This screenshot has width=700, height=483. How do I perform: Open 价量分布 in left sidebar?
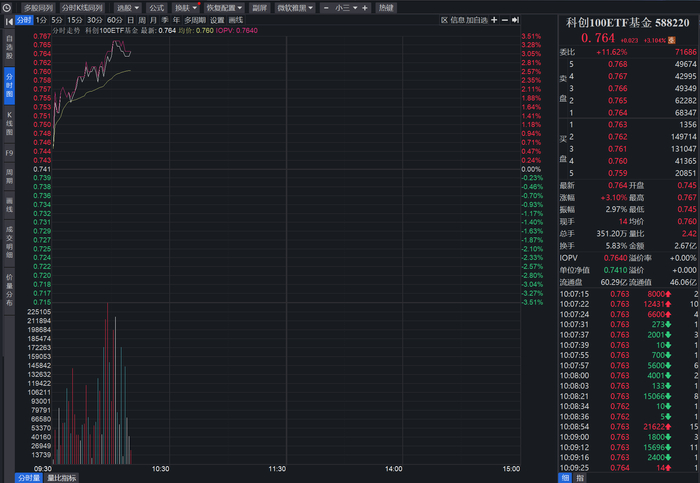pyautogui.click(x=9, y=290)
